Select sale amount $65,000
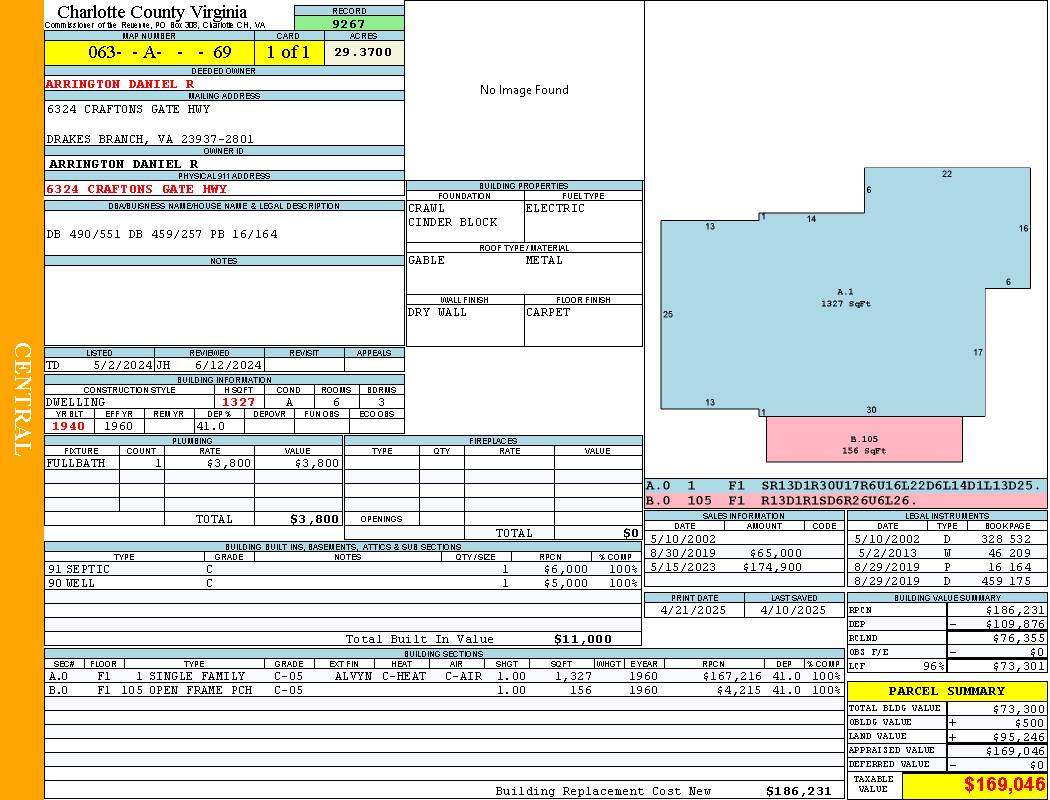Screen dimensions: 1050x800 [x=775, y=553]
